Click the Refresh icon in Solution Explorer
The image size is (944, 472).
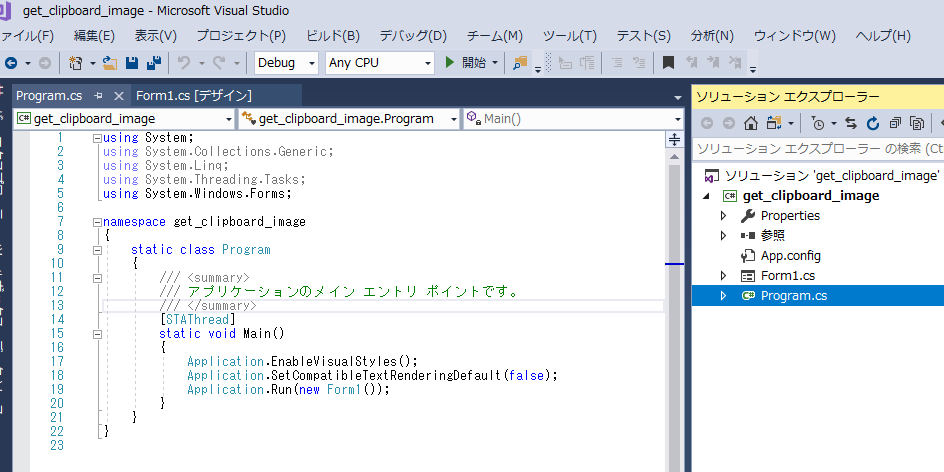click(872, 124)
